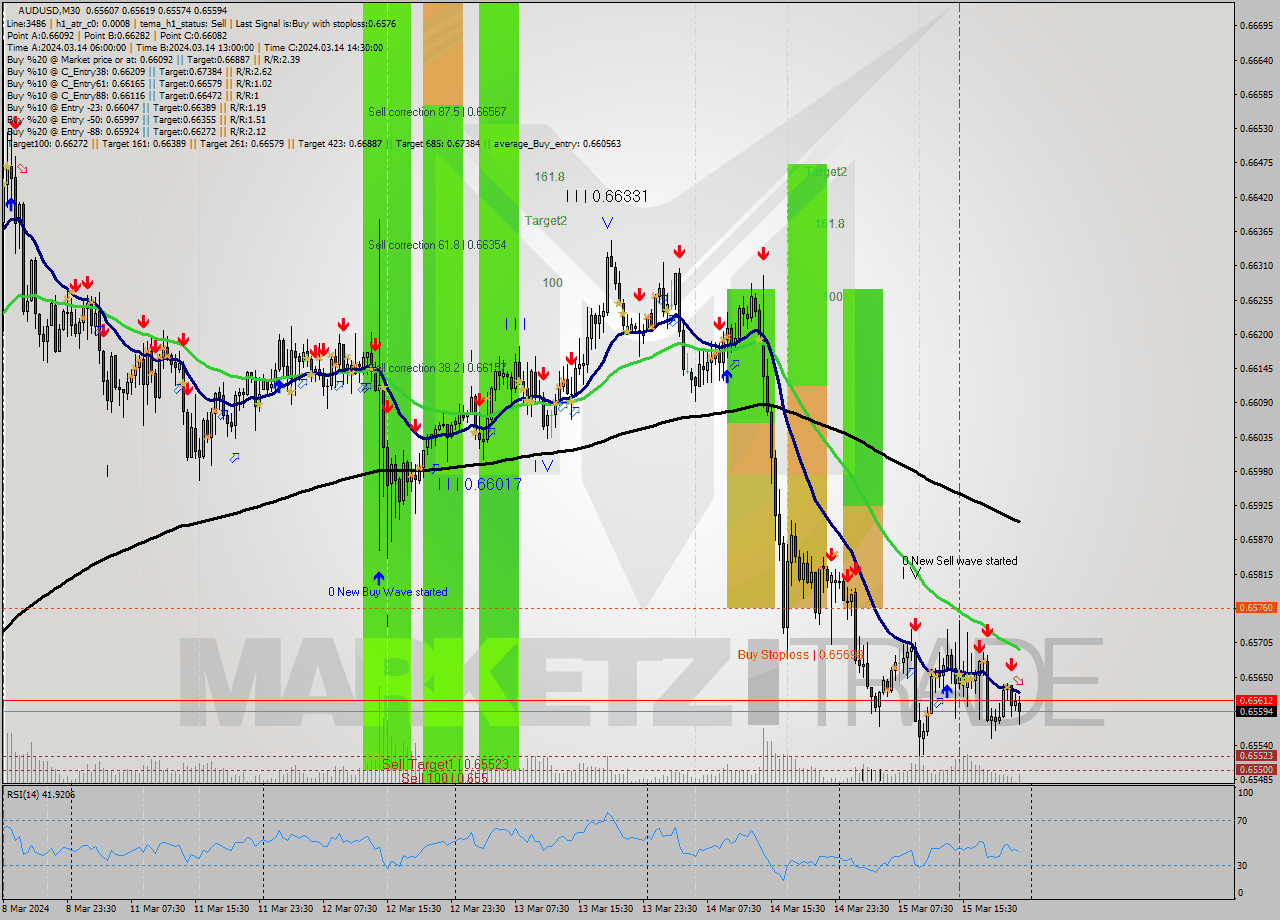Click the 0.66695 price axis label
Viewport: 1280px width, 920px height.
(1256, 26)
